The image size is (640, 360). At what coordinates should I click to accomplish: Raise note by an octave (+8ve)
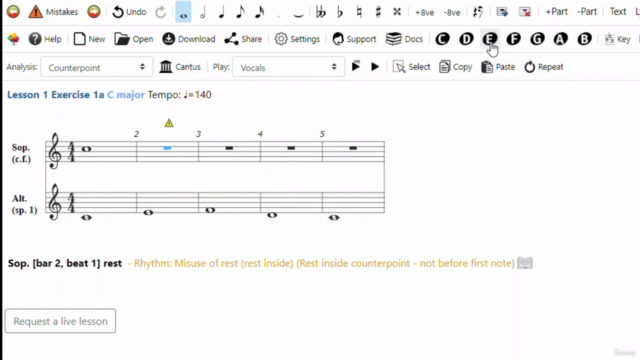click(x=424, y=12)
